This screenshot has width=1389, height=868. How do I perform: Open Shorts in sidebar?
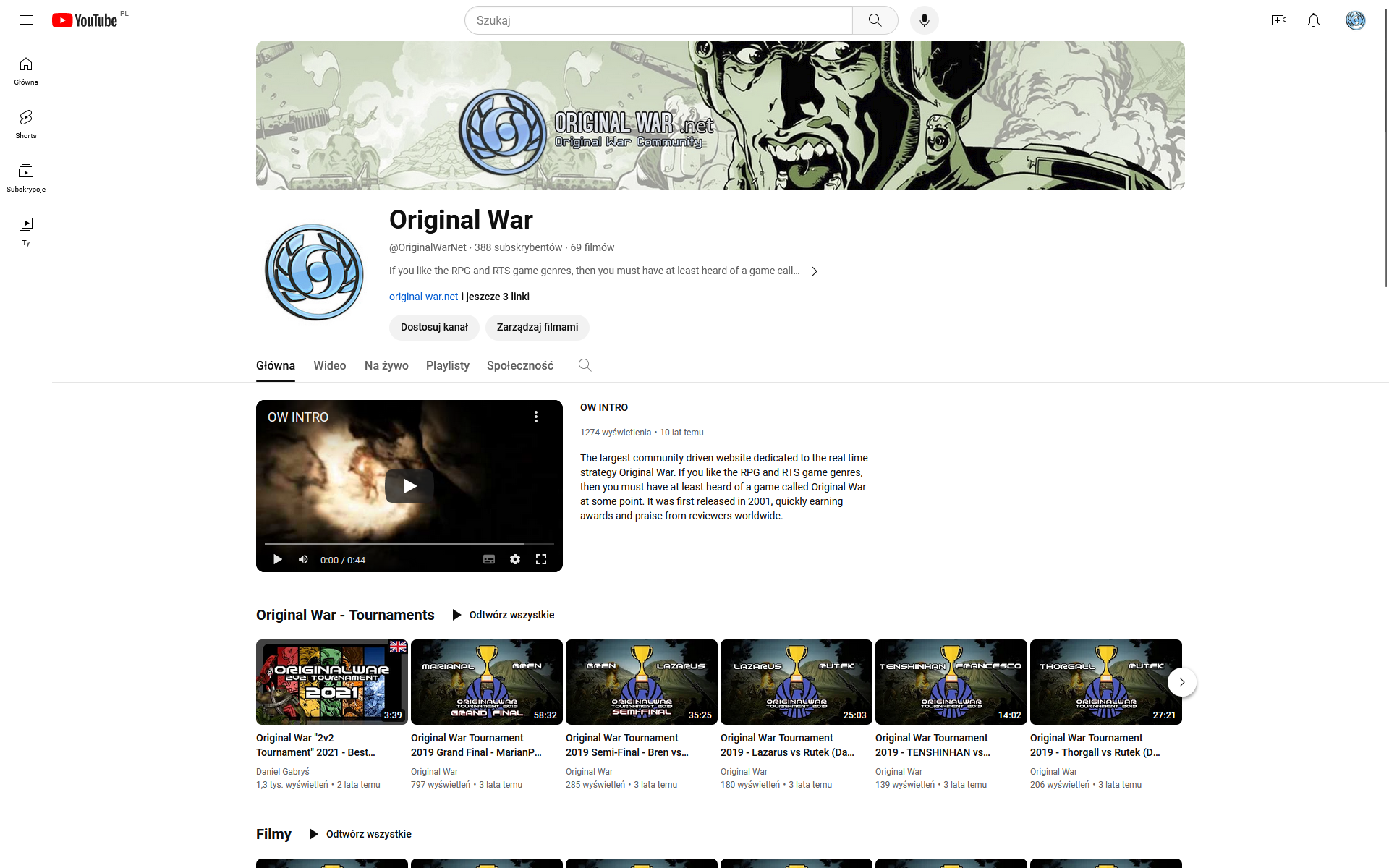[x=26, y=124]
